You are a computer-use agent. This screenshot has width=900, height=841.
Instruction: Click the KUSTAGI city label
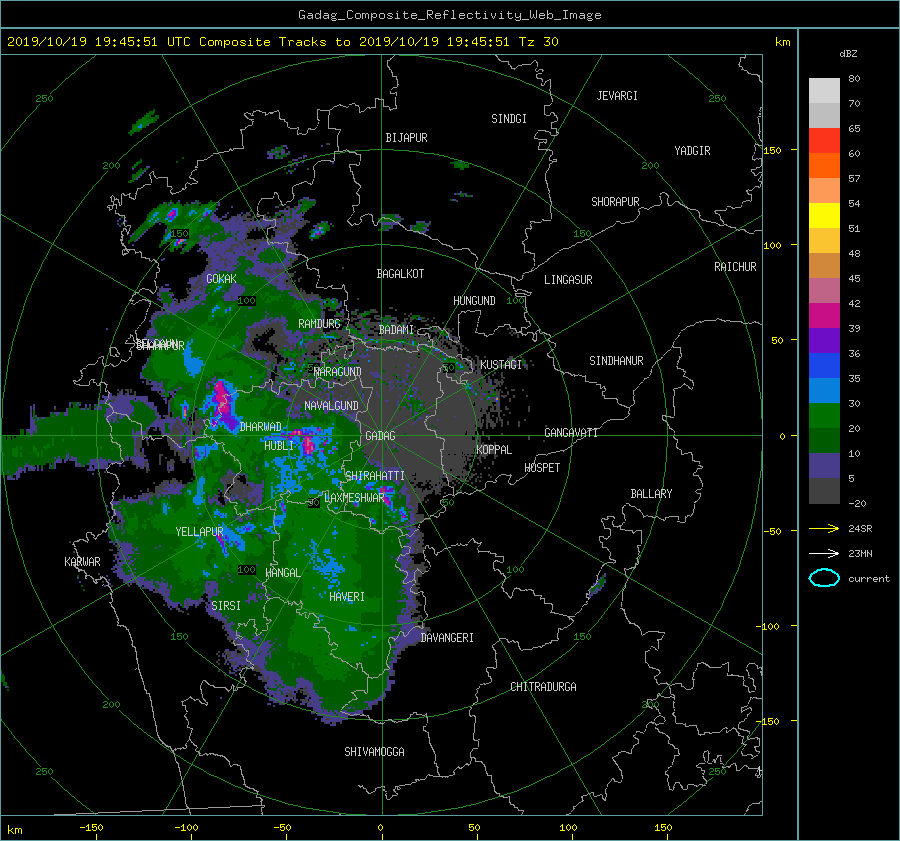click(501, 365)
